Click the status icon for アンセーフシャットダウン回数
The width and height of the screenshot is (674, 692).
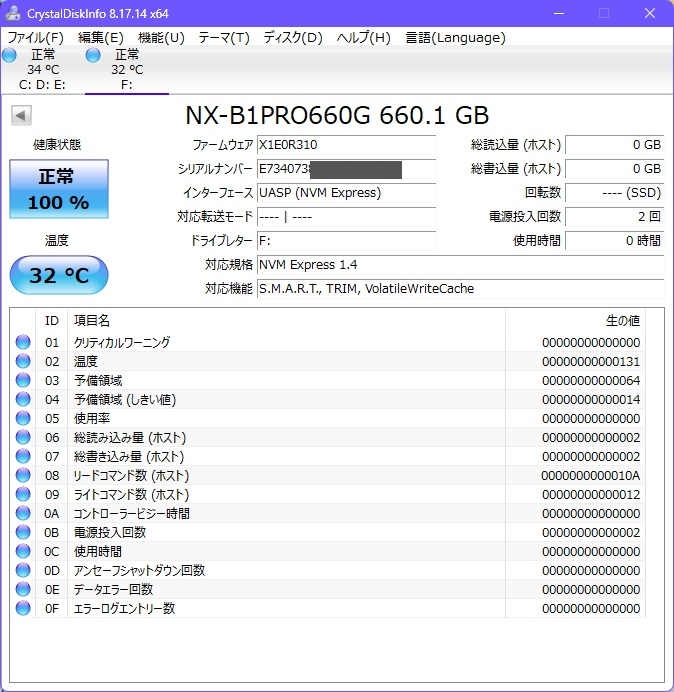coord(23,570)
